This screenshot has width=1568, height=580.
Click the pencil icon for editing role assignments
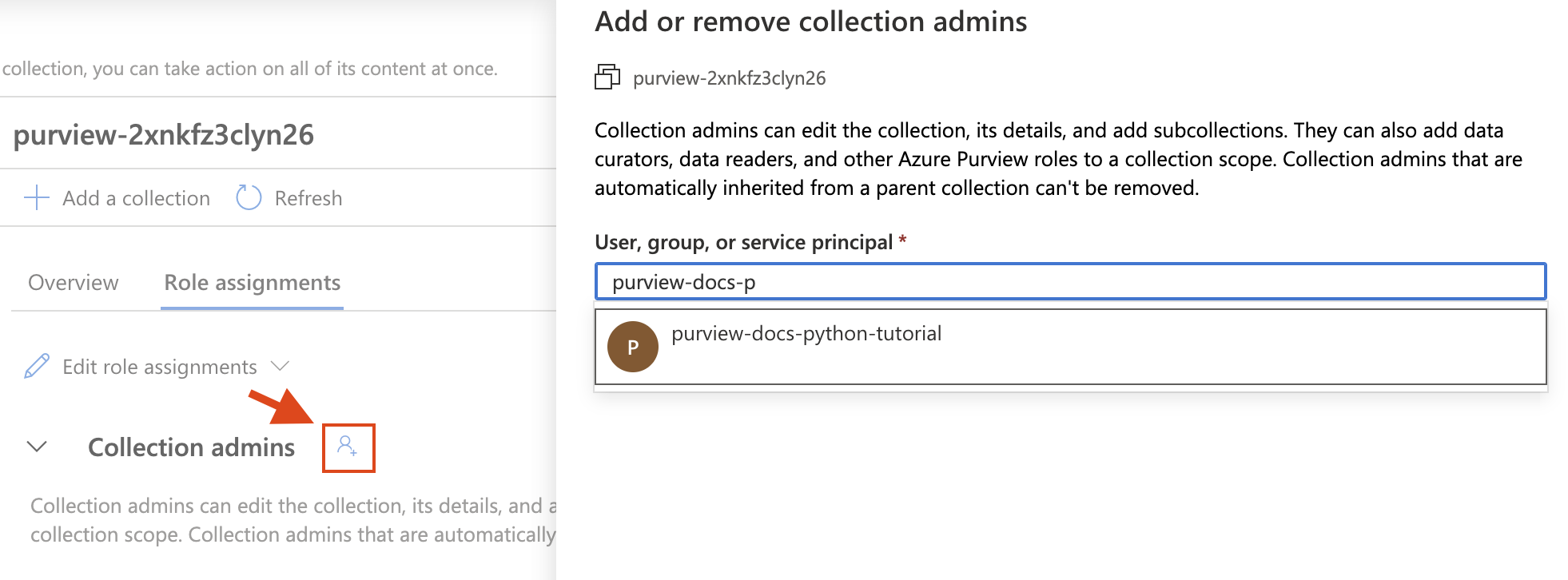(x=37, y=367)
